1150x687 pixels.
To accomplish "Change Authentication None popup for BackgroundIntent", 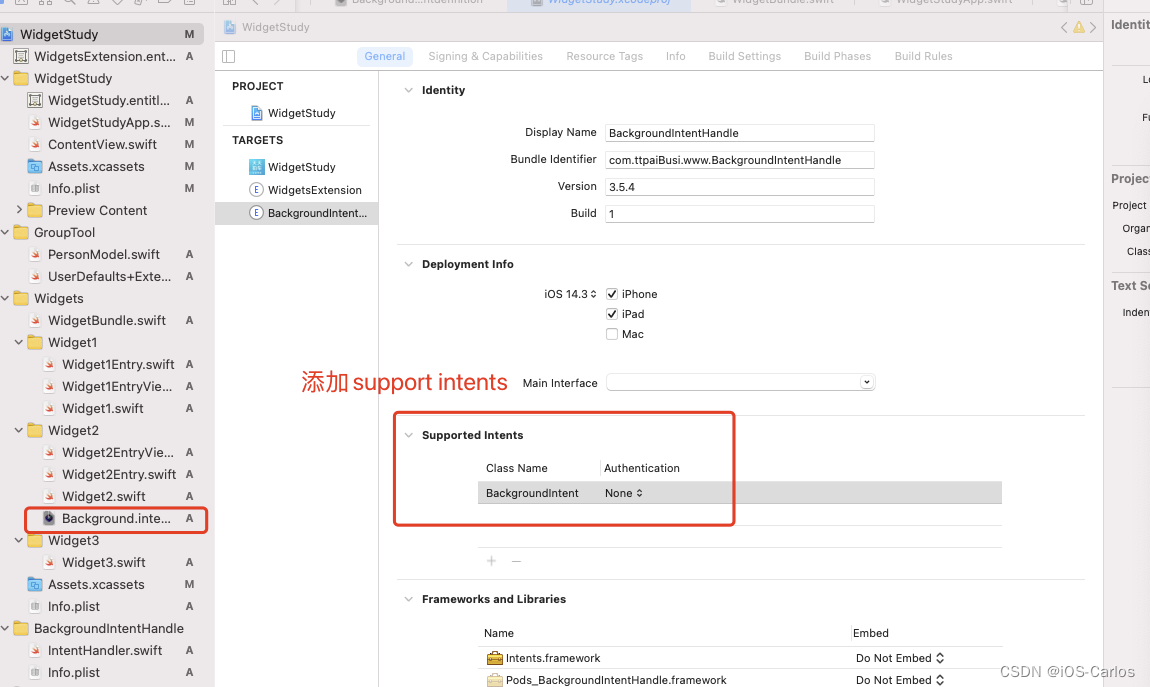I will coord(623,493).
